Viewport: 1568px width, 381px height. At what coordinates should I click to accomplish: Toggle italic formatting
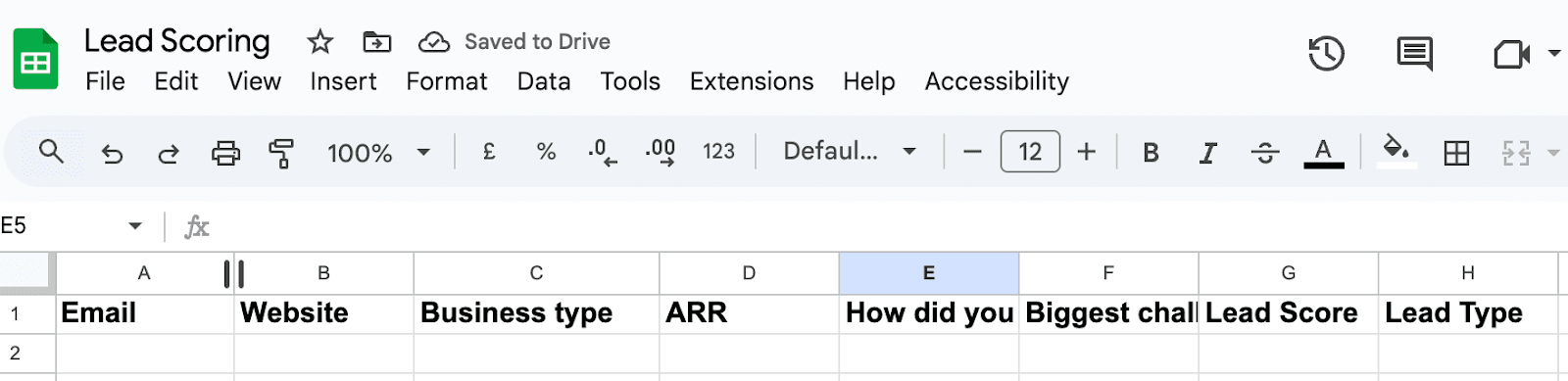coord(1207,153)
